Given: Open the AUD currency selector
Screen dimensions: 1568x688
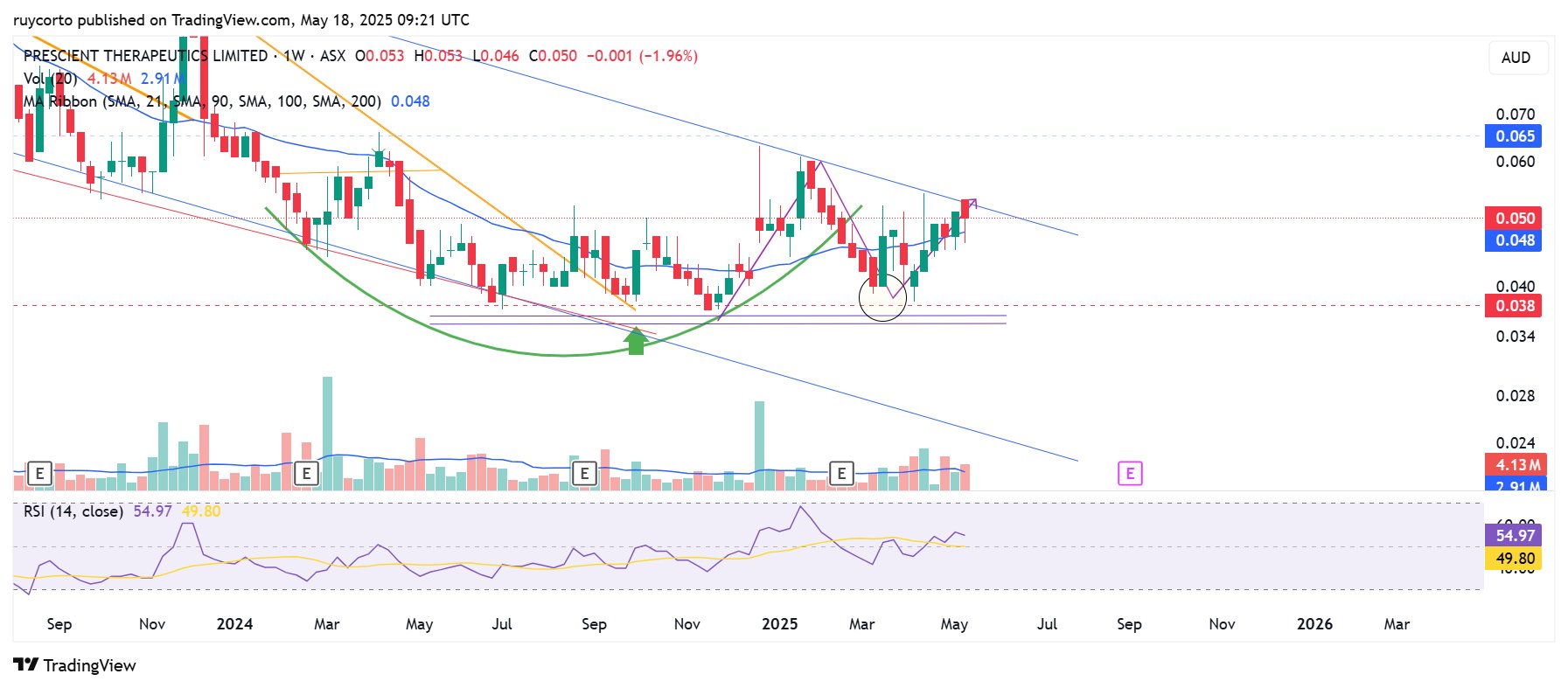Looking at the screenshot, I should tap(1516, 58).
